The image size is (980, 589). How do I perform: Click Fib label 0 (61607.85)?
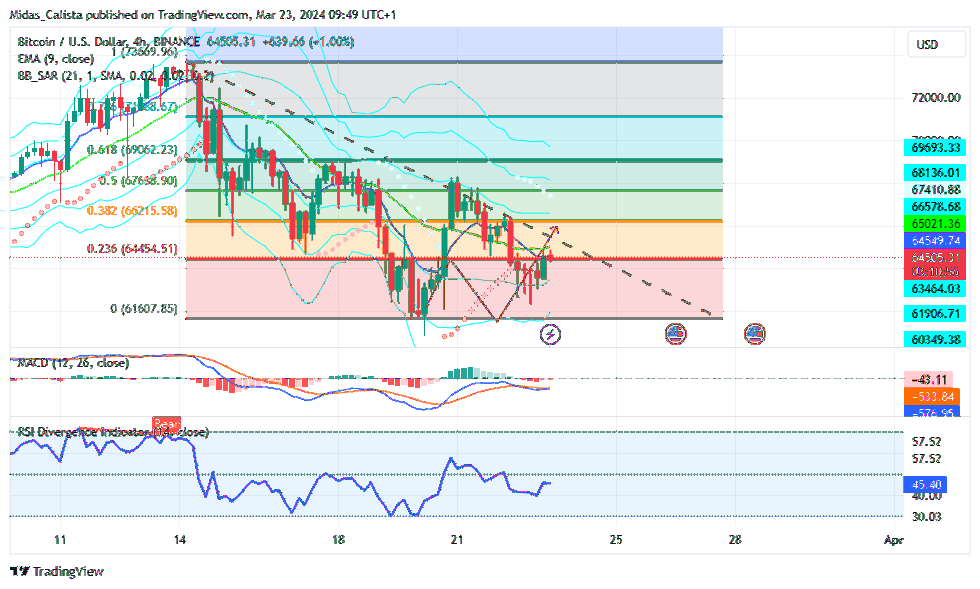tap(144, 309)
